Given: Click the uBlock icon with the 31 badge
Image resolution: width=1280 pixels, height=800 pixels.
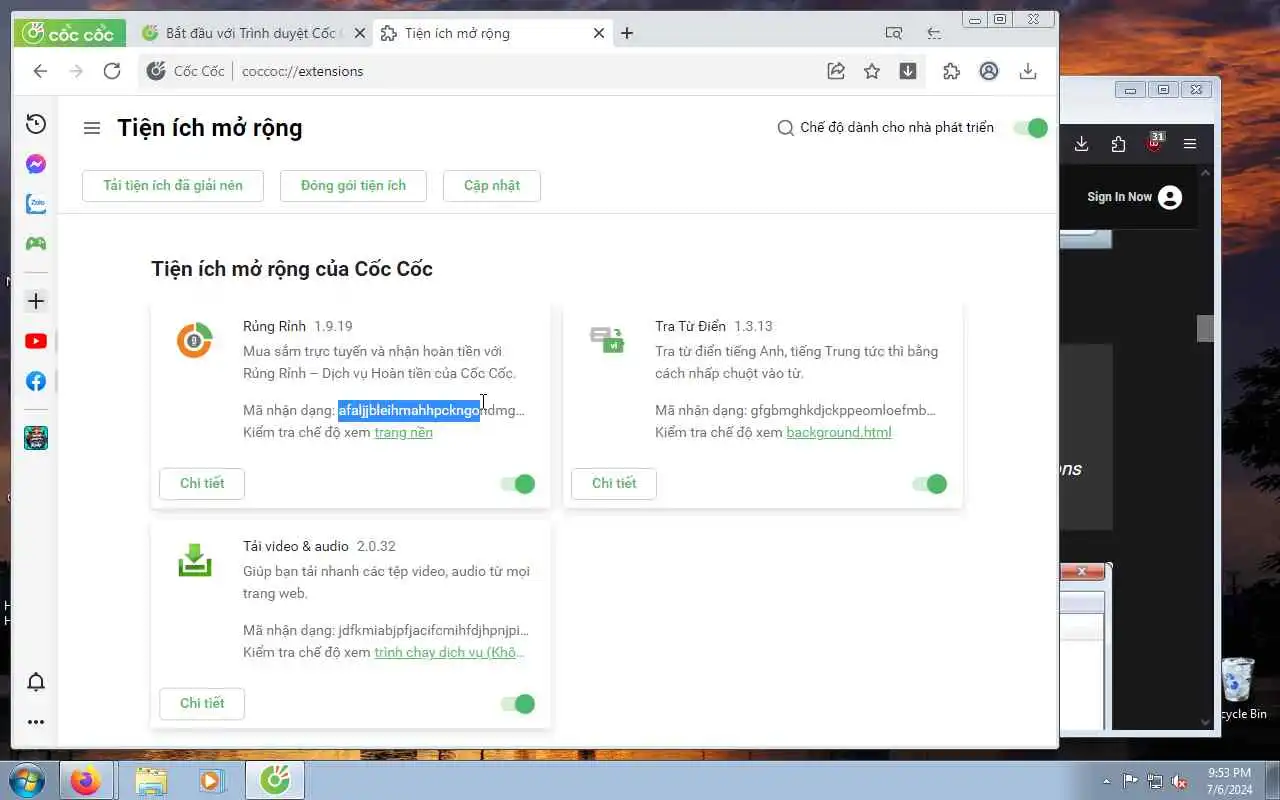Looking at the screenshot, I should [x=1155, y=142].
